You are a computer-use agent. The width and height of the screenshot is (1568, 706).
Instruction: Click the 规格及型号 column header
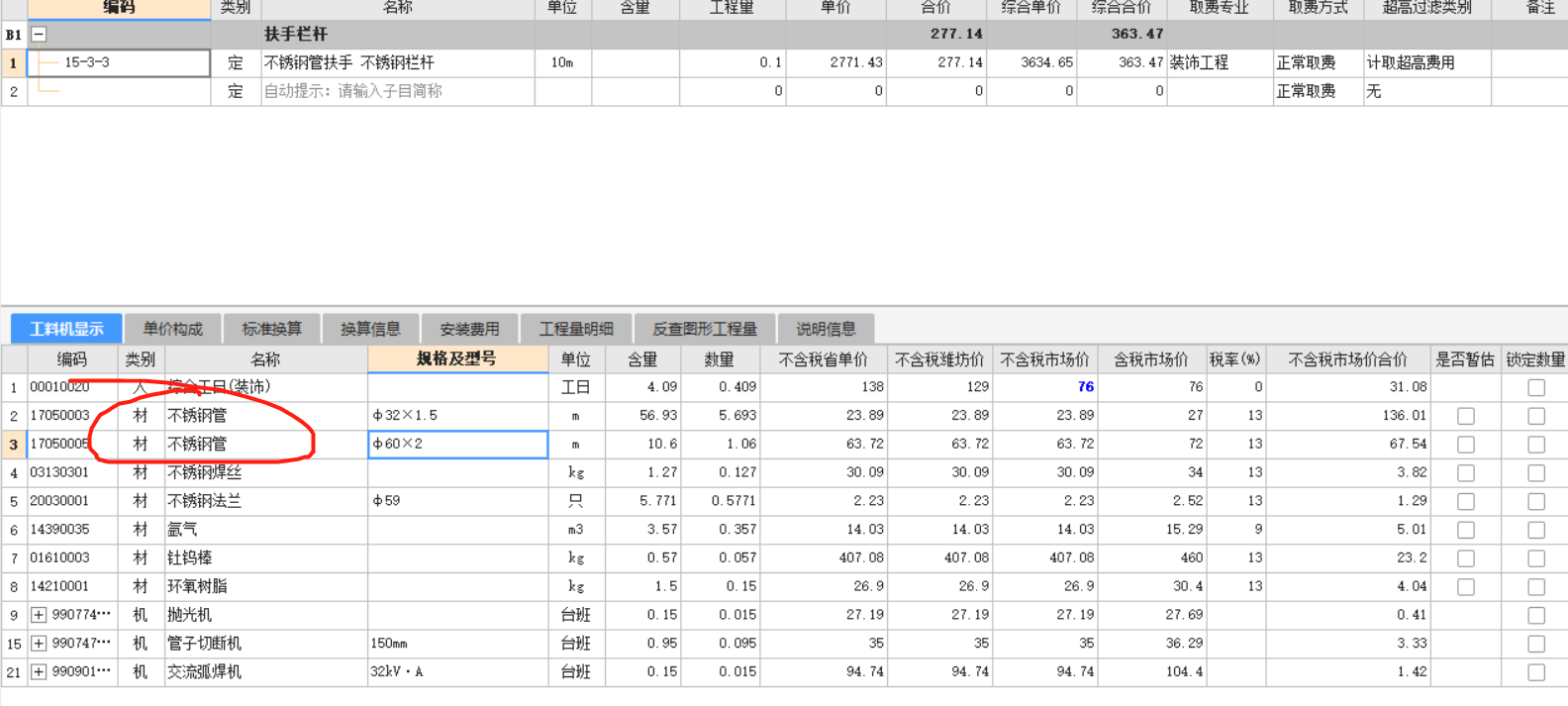pyautogui.click(x=457, y=359)
